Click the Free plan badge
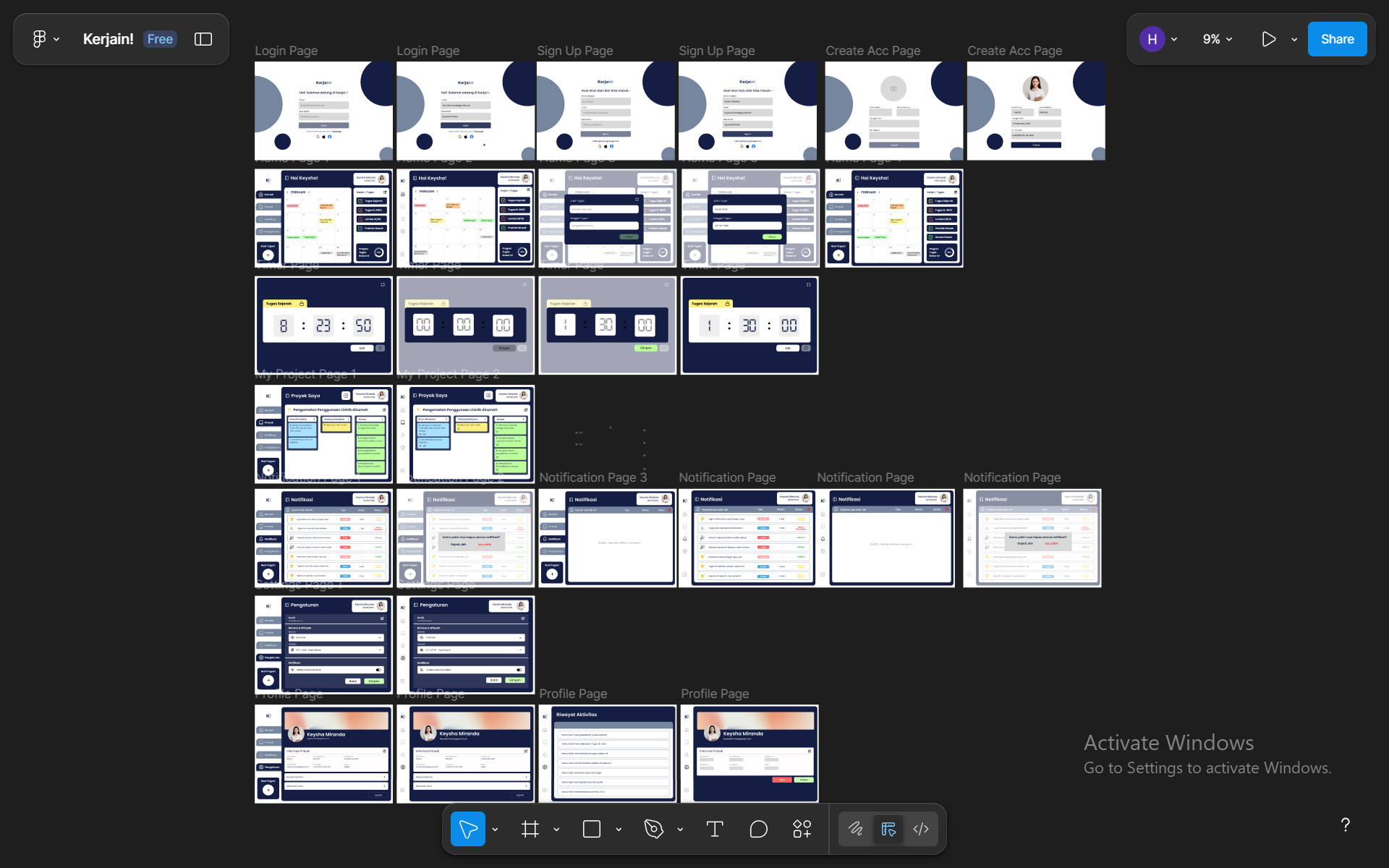 tap(160, 39)
